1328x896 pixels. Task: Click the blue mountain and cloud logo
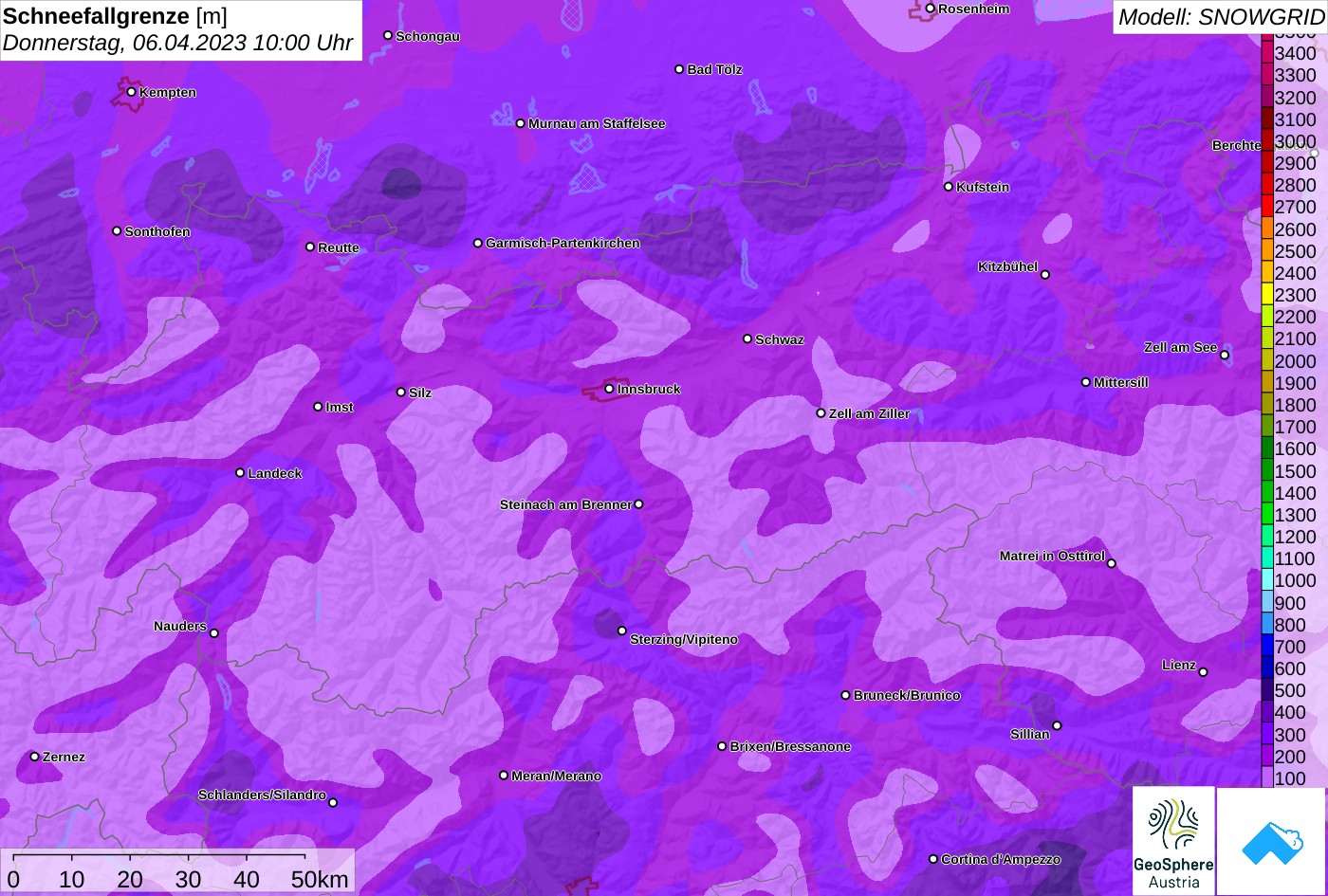[1272, 841]
